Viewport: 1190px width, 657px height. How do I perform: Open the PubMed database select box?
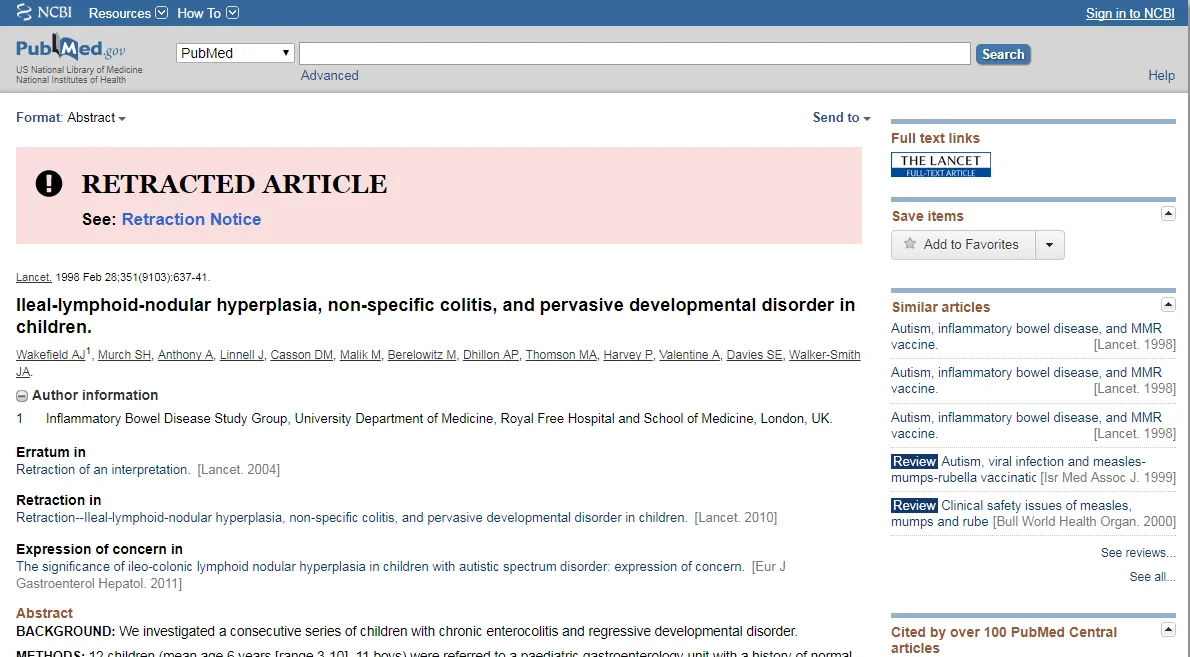(x=235, y=52)
